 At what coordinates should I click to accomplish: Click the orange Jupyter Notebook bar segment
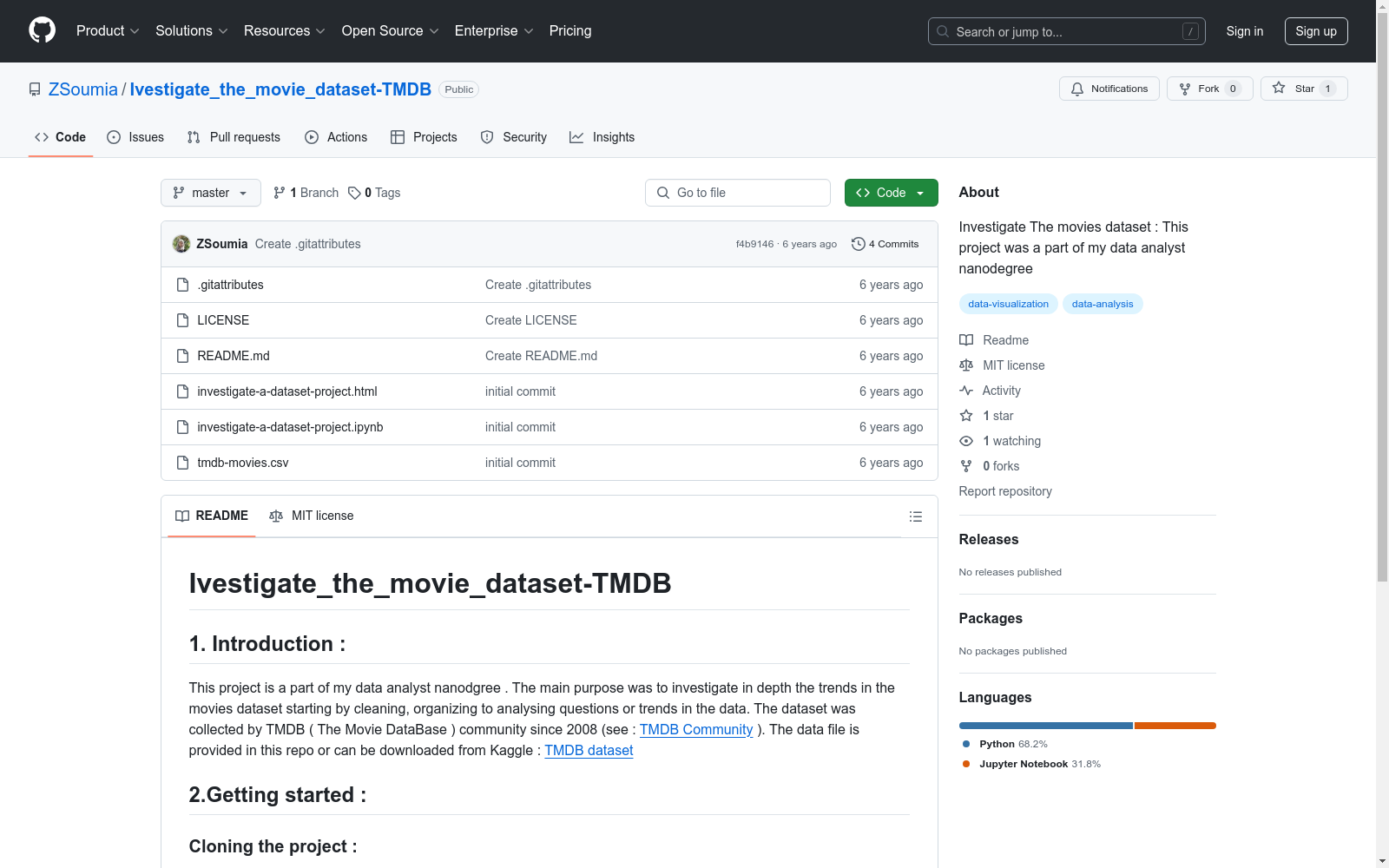point(1175,726)
